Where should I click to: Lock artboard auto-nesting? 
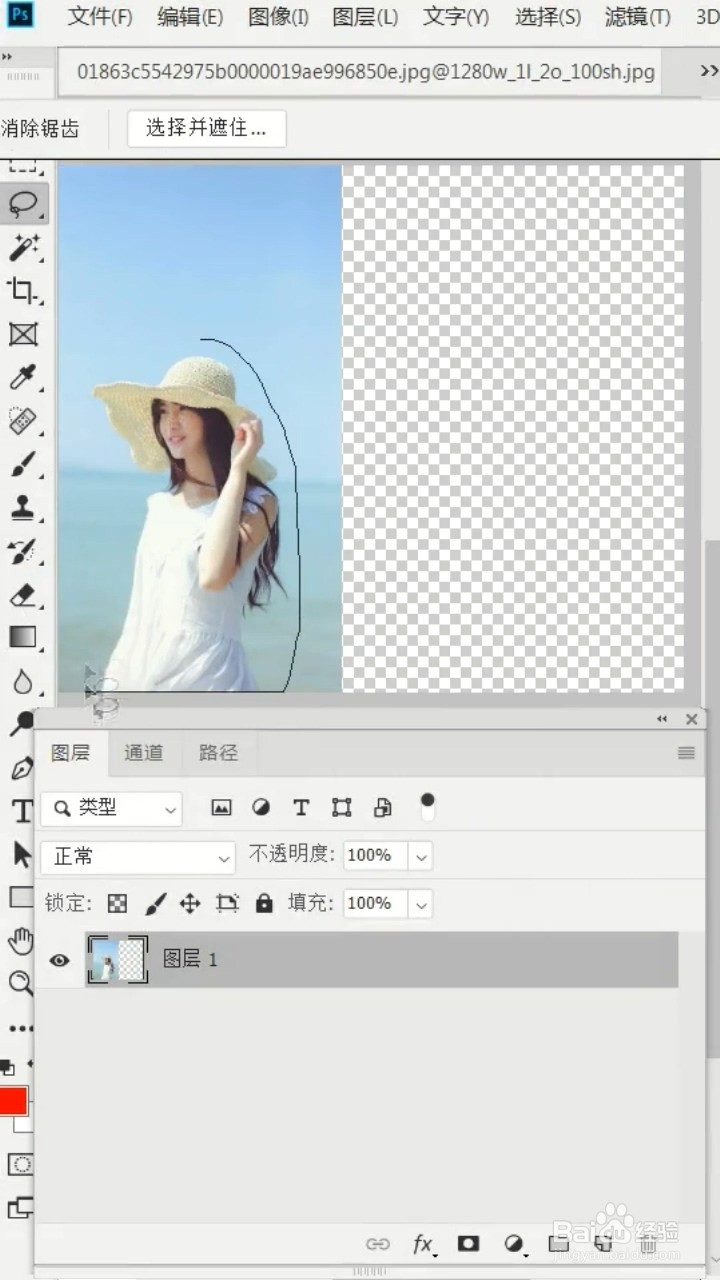[x=228, y=904]
